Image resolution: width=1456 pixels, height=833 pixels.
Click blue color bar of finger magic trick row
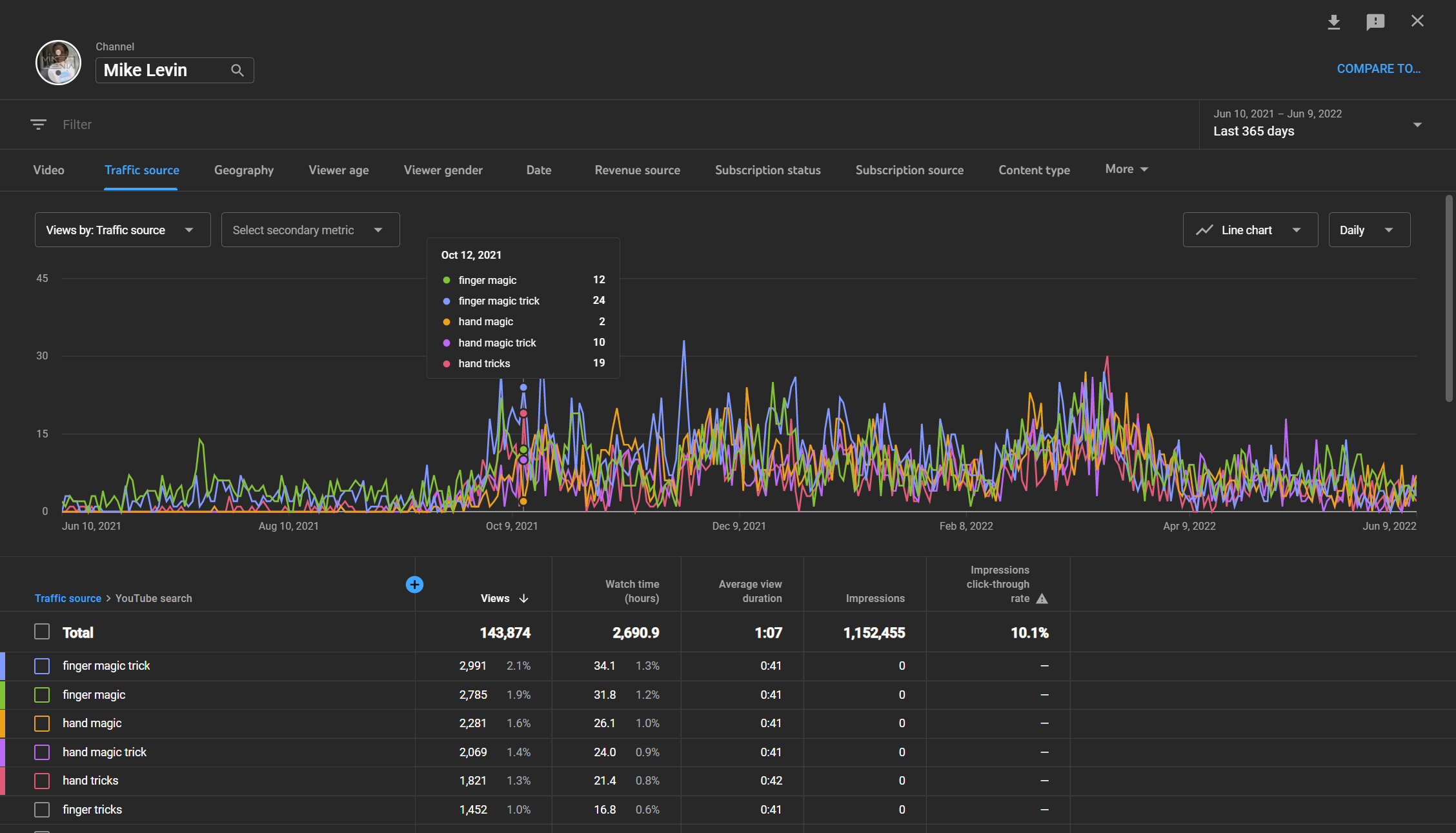3,666
